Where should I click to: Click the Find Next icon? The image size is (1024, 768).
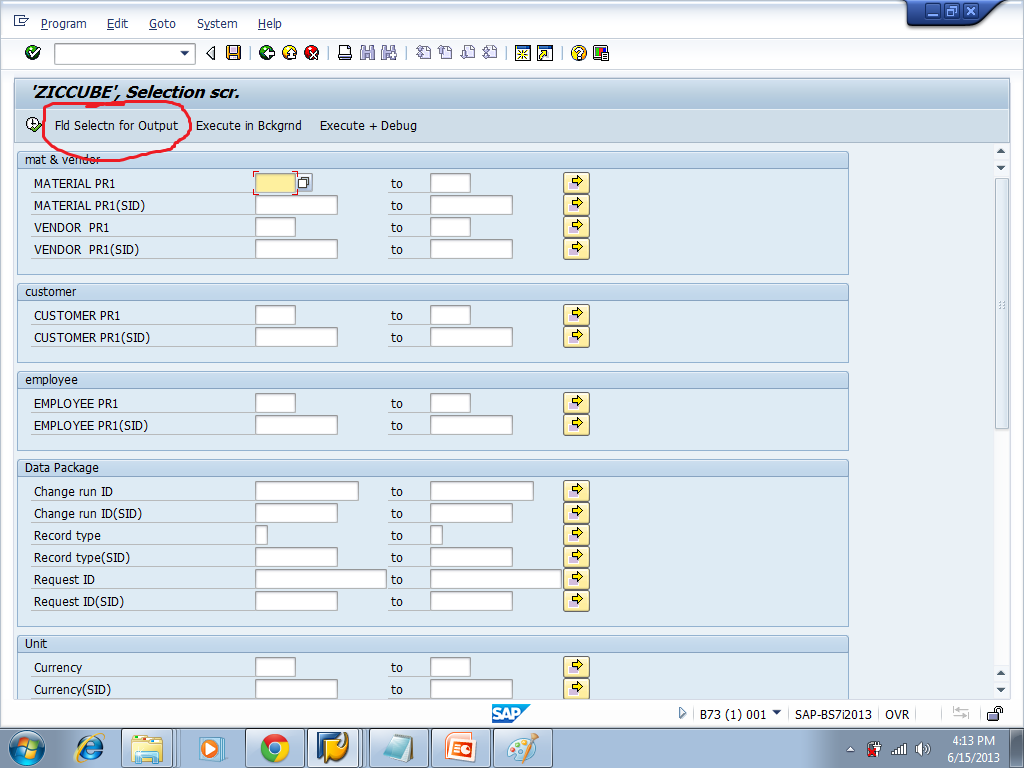(x=388, y=53)
